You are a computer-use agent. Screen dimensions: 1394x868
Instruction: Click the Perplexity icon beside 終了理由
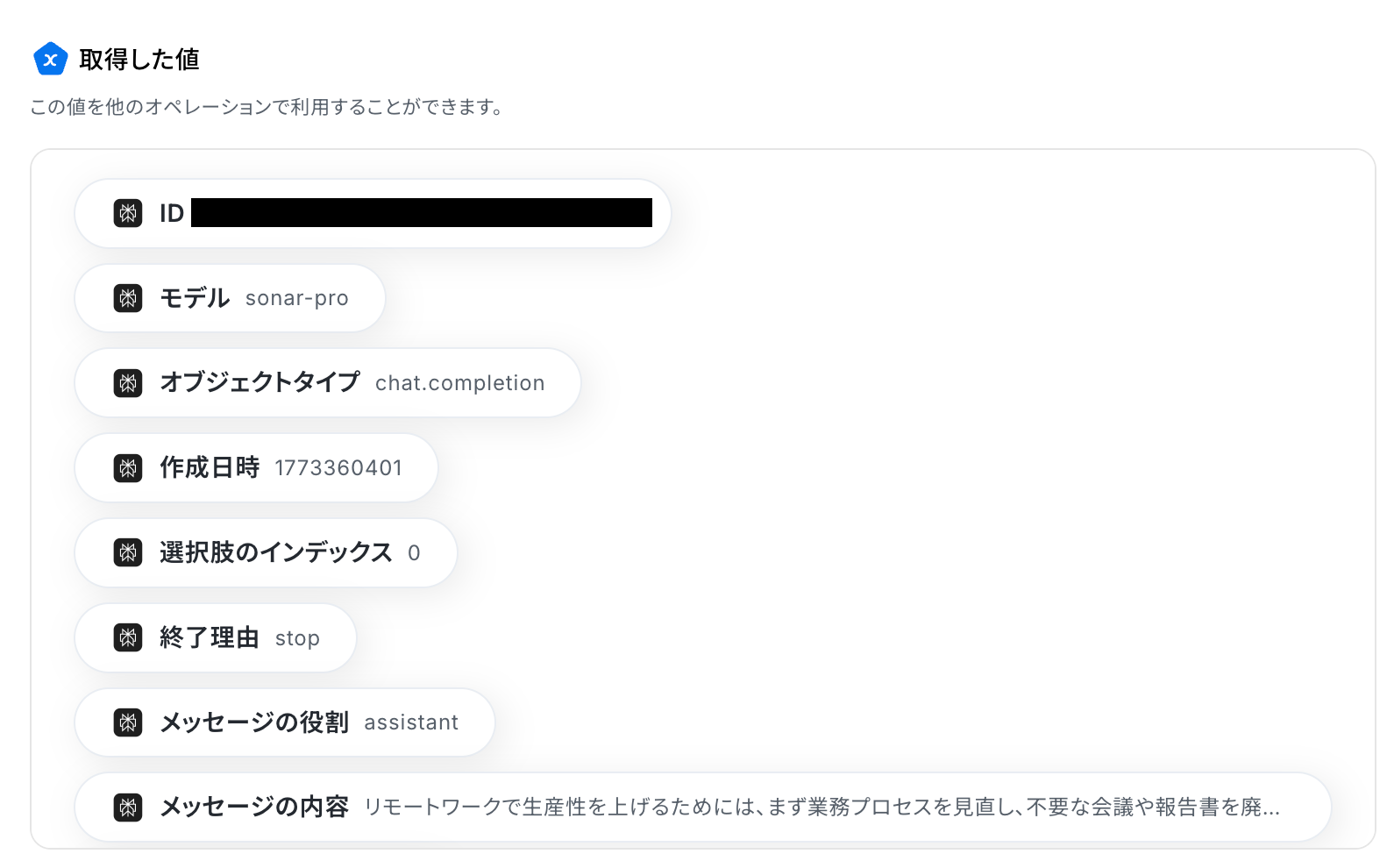tap(128, 637)
